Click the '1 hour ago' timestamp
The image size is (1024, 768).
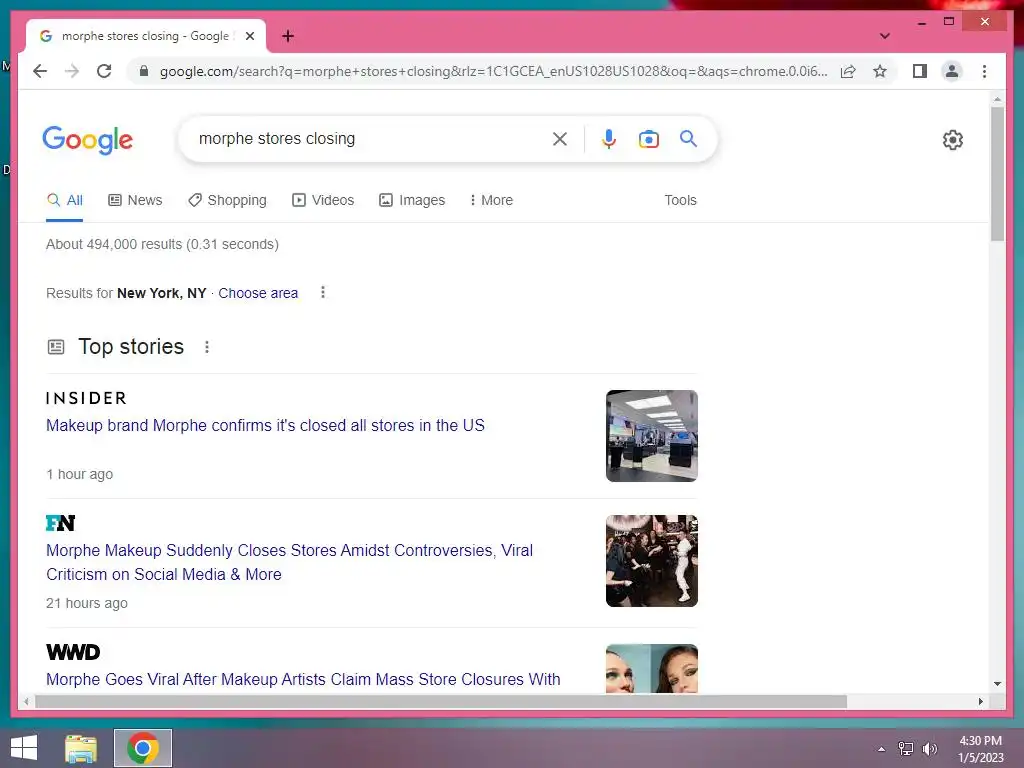[80, 474]
